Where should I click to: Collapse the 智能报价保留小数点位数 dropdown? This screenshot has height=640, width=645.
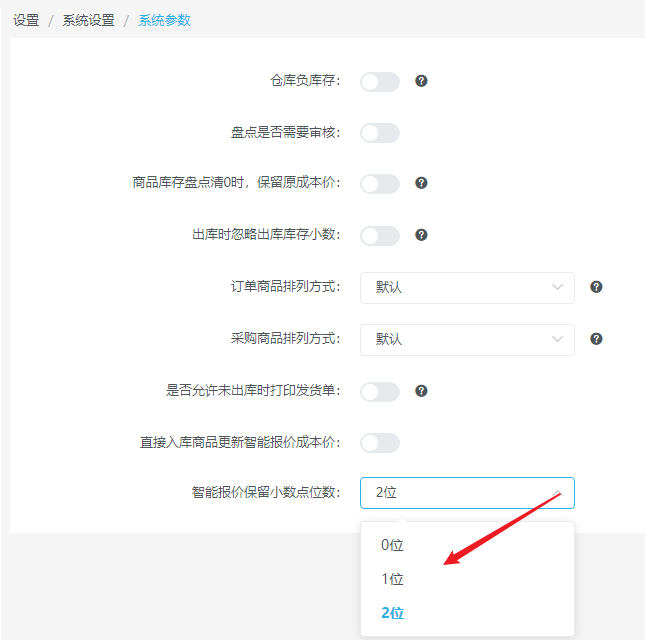467,493
